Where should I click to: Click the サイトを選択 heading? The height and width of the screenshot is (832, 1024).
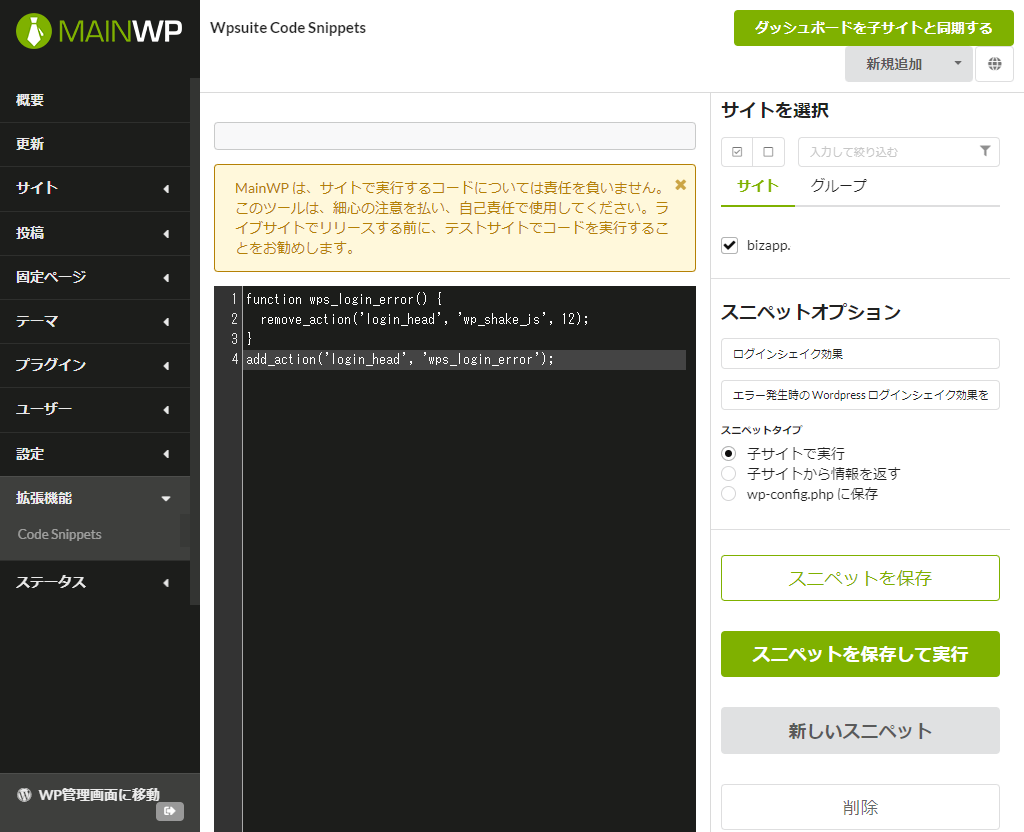pyautogui.click(x=775, y=110)
